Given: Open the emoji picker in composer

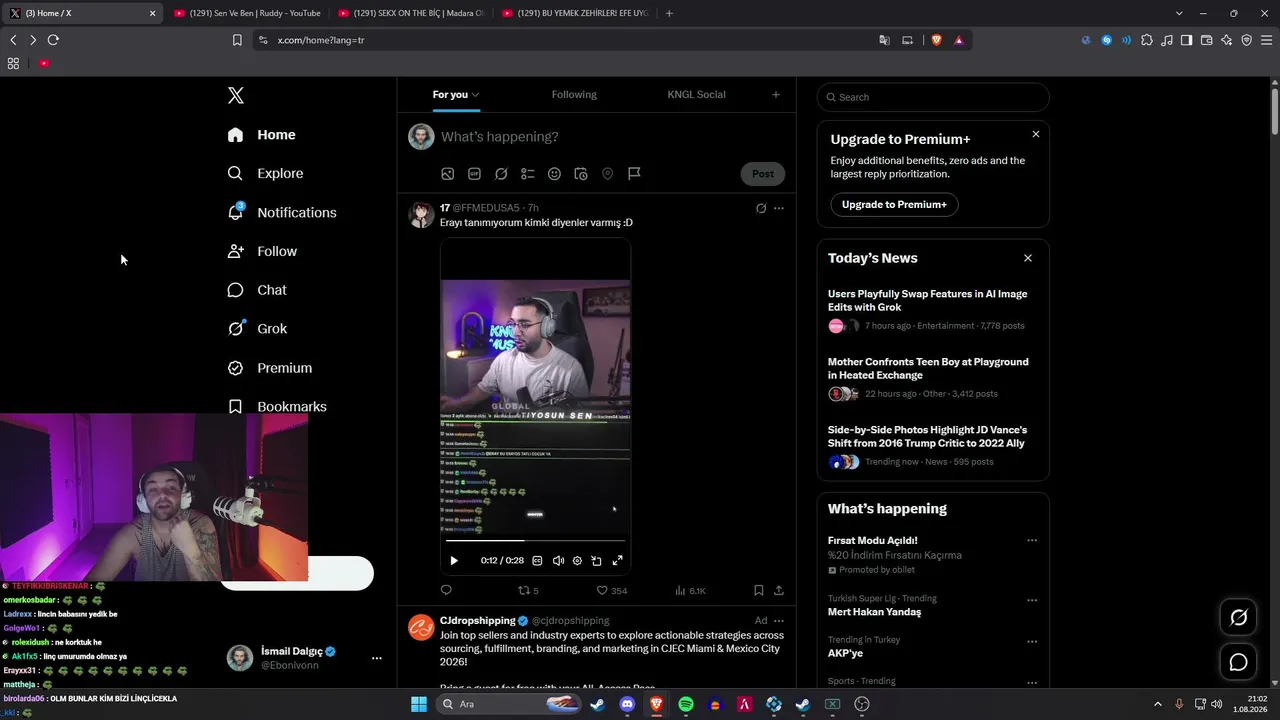Looking at the screenshot, I should tap(554, 174).
